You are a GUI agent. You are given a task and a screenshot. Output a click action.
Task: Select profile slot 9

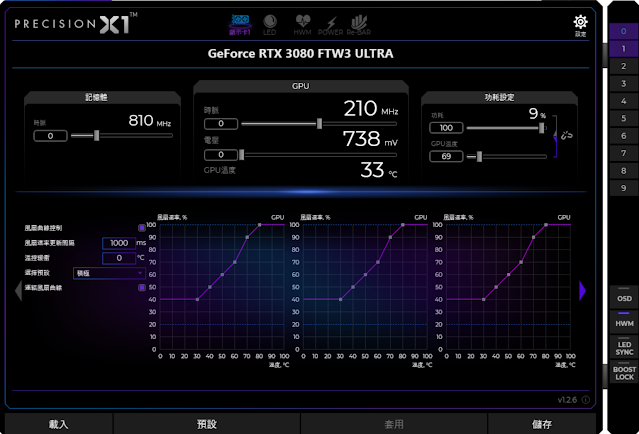(624, 188)
